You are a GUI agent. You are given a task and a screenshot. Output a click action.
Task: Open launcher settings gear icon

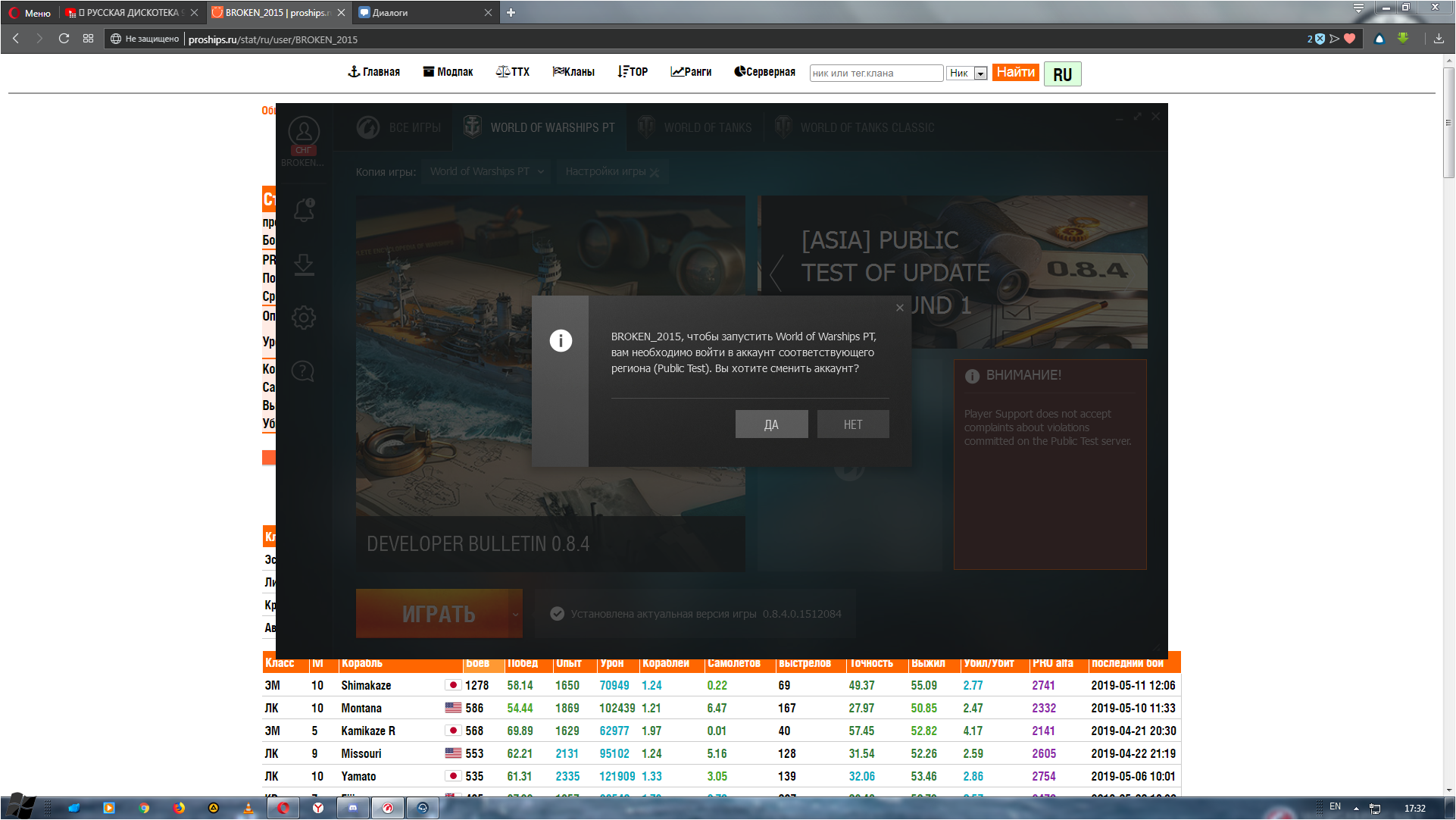[x=304, y=318]
